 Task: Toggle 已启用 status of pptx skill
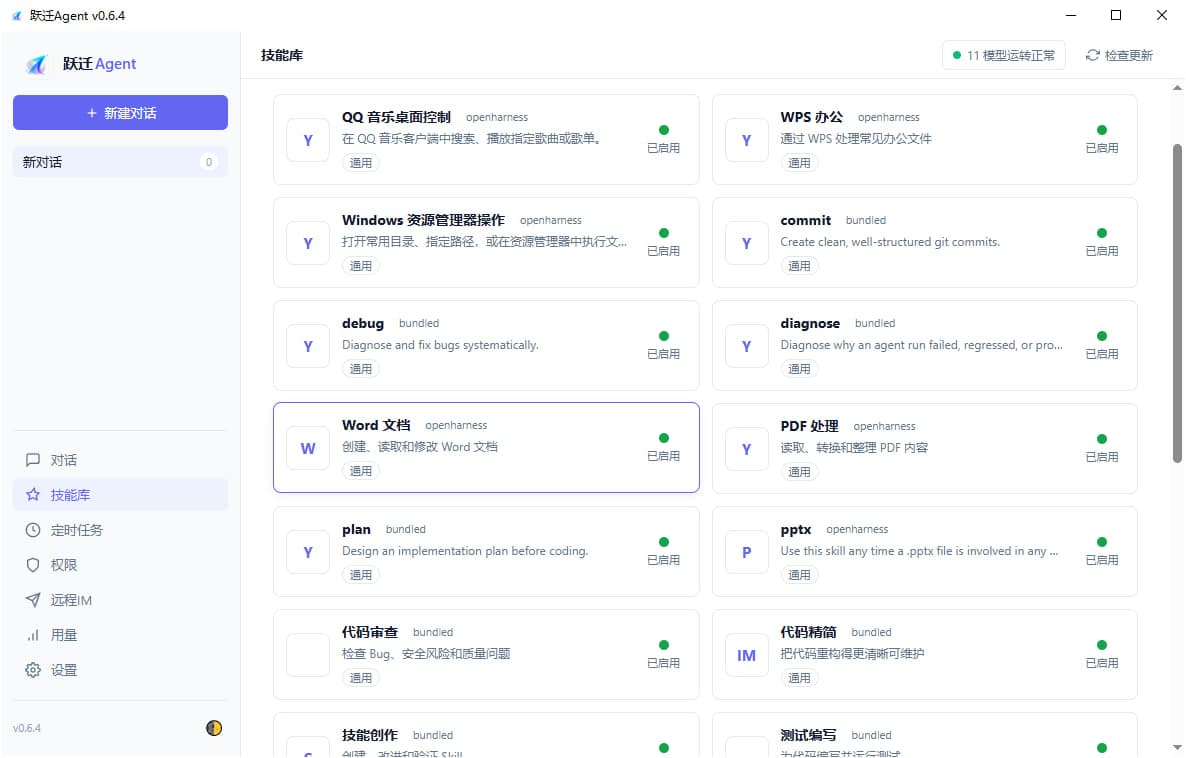[1101, 551]
